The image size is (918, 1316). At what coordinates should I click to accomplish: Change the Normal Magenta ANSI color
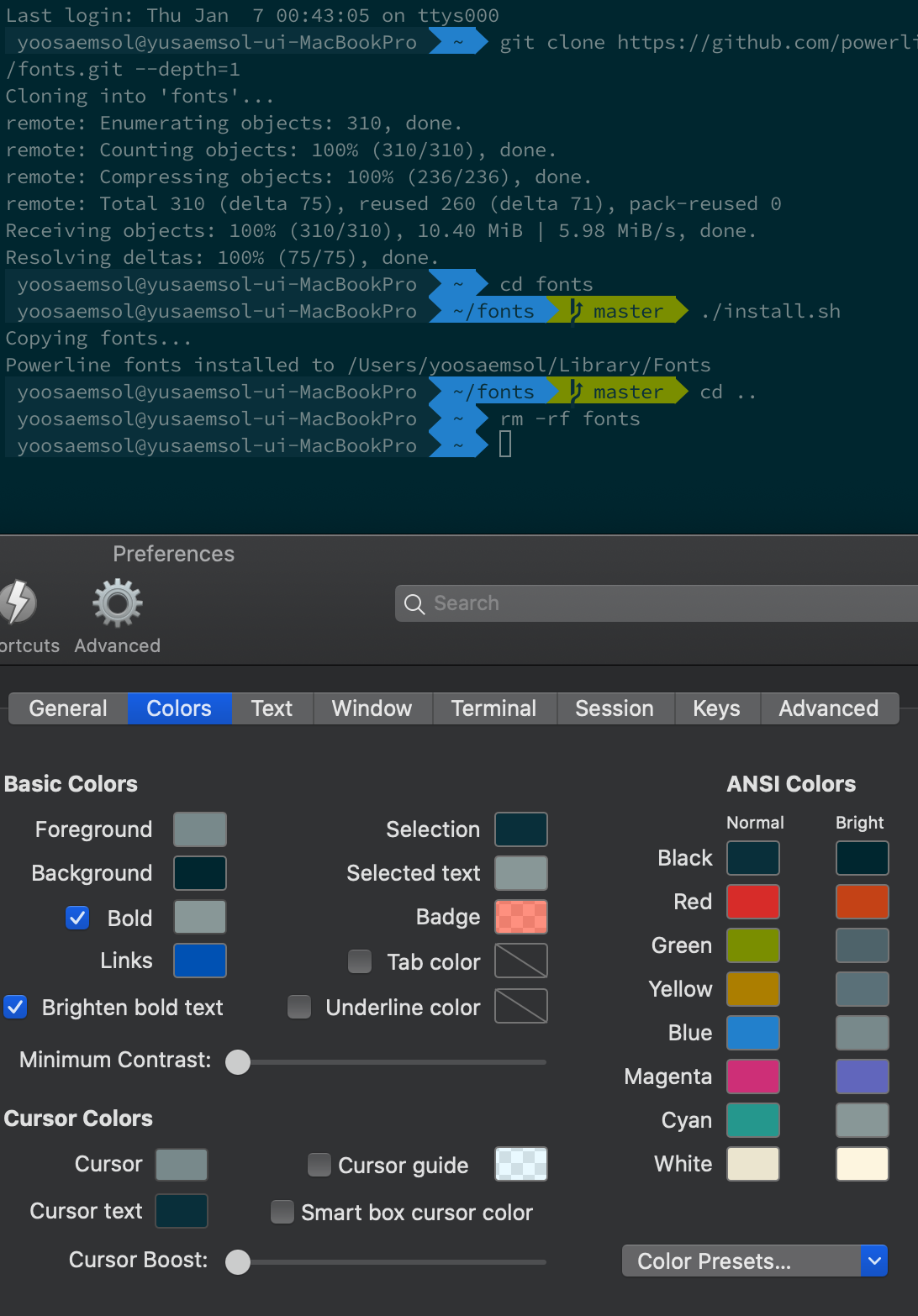753,1076
